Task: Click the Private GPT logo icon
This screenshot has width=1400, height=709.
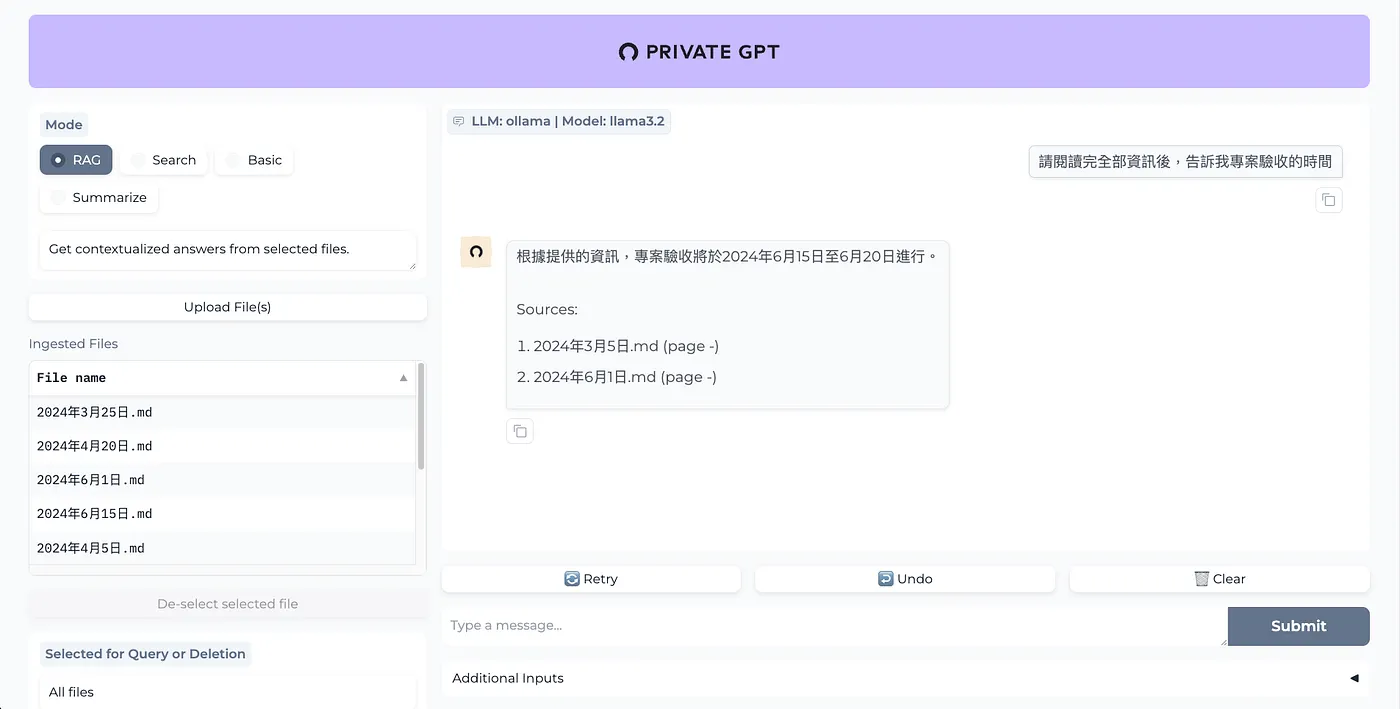Action: [628, 52]
